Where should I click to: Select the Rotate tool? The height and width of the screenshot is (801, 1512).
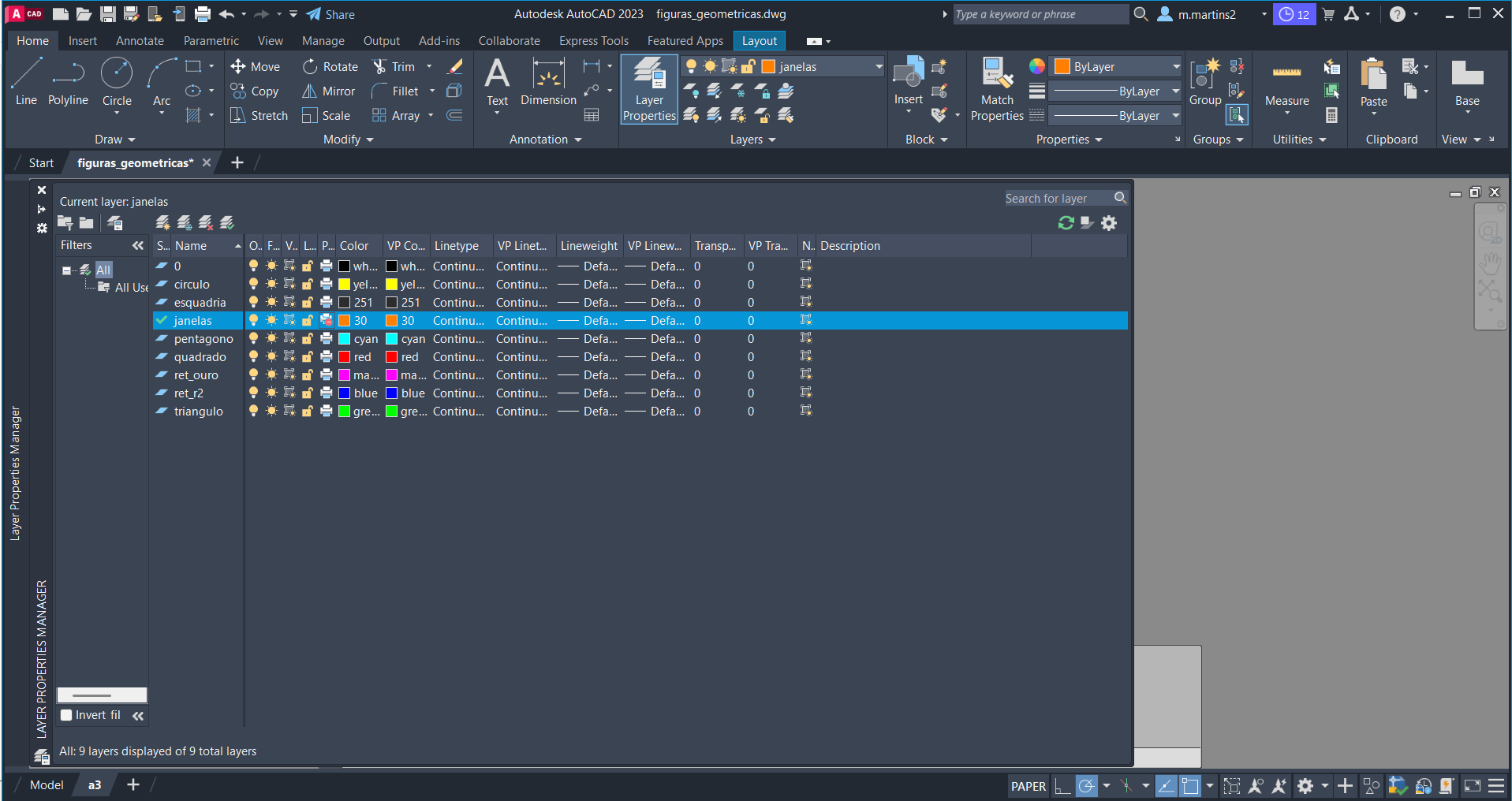pyautogui.click(x=330, y=67)
